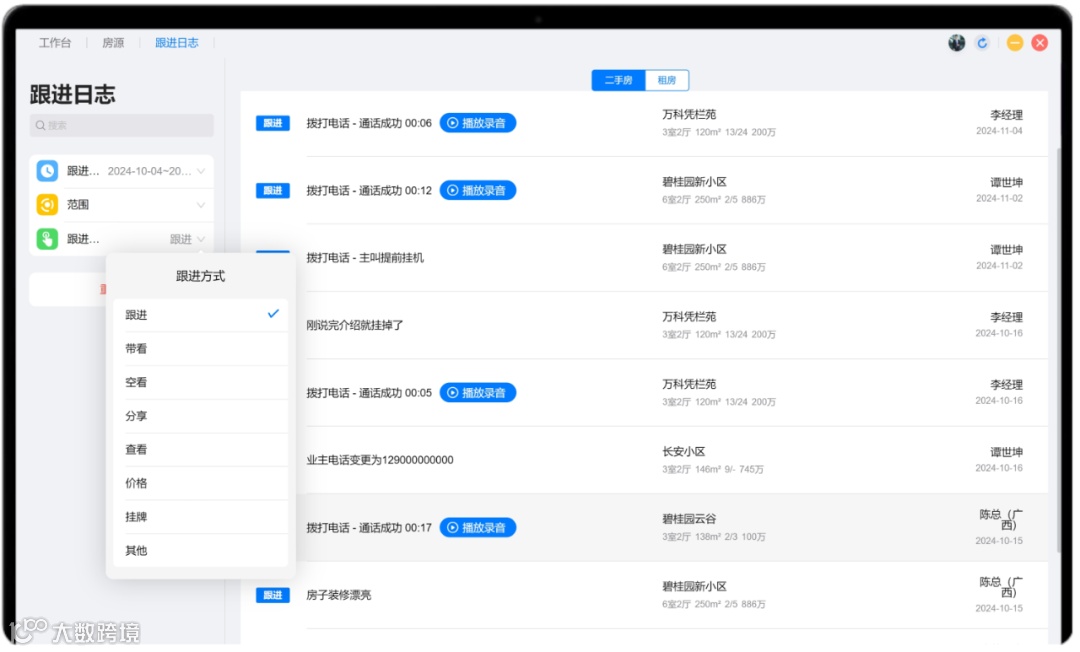1080x652 pixels.
Task: Play recording for 00:17 call
Action: tap(477, 527)
